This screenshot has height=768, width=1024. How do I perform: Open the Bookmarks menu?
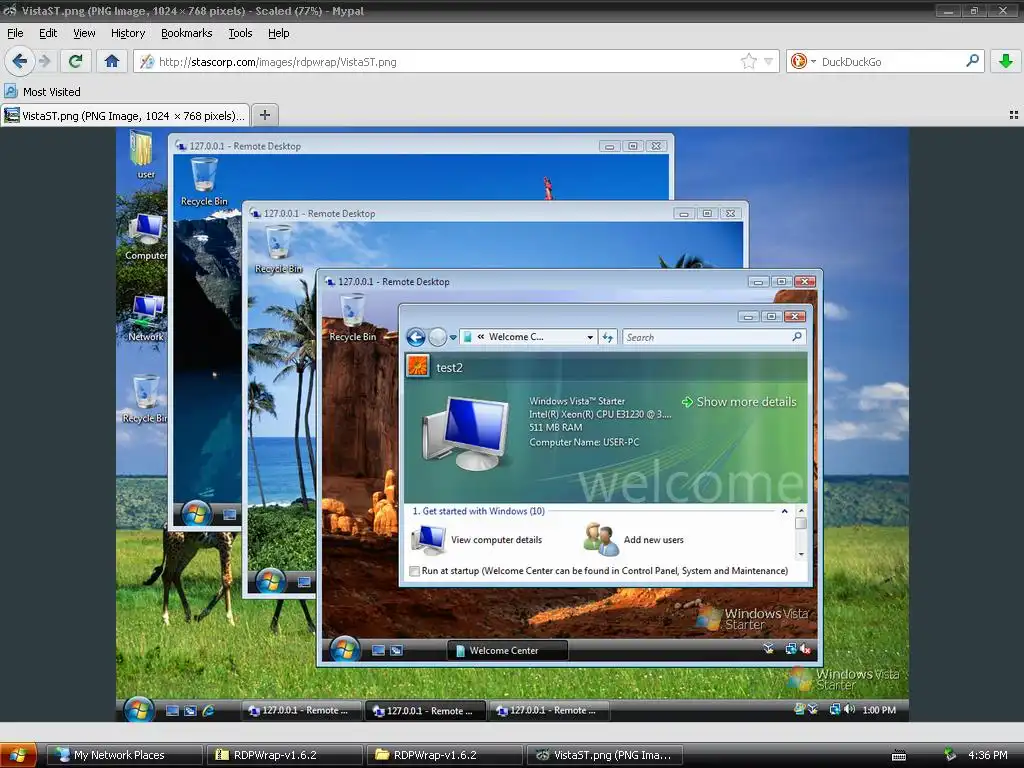coord(186,33)
